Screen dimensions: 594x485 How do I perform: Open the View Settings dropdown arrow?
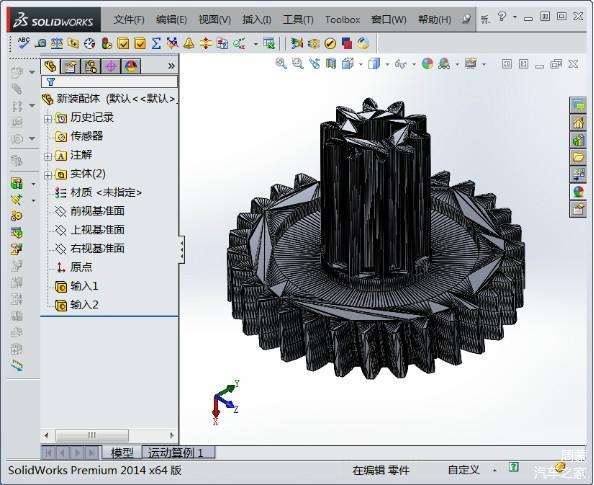point(484,64)
